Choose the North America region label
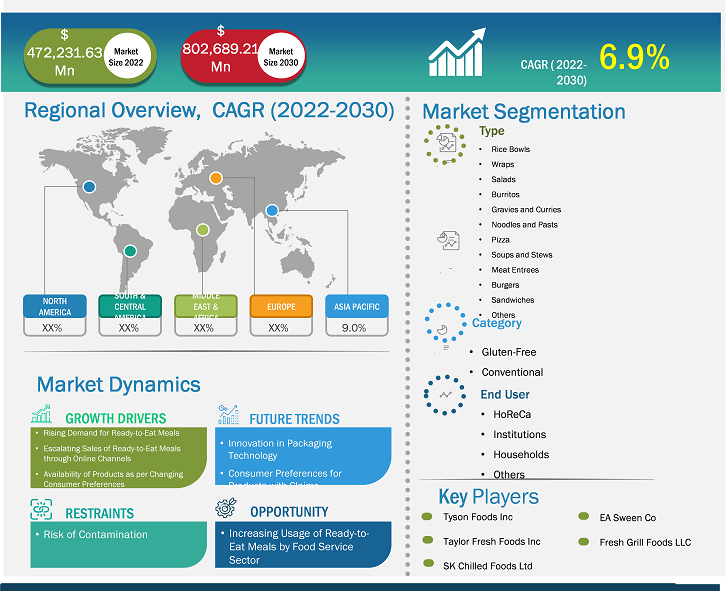 point(55,306)
